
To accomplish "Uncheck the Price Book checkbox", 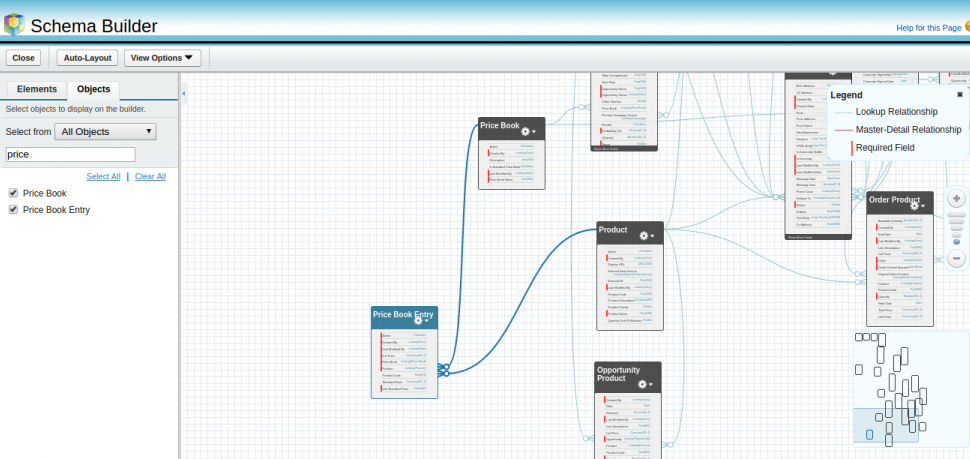I will (13, 193).
